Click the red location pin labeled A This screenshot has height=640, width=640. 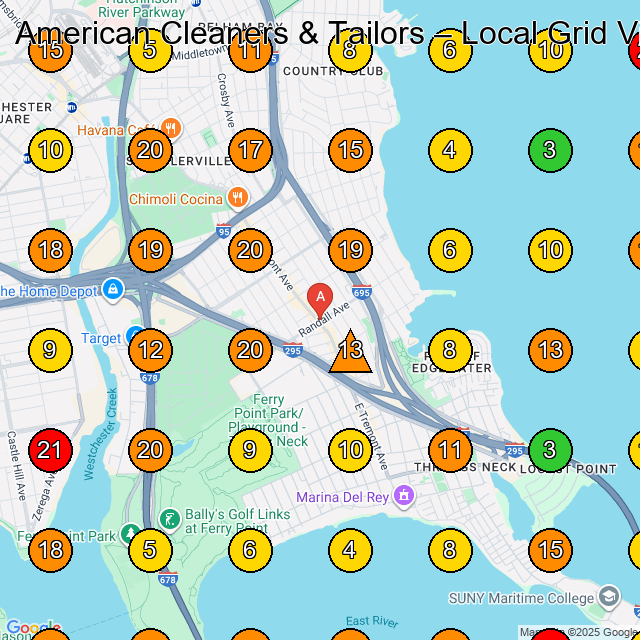pos(320,301)
